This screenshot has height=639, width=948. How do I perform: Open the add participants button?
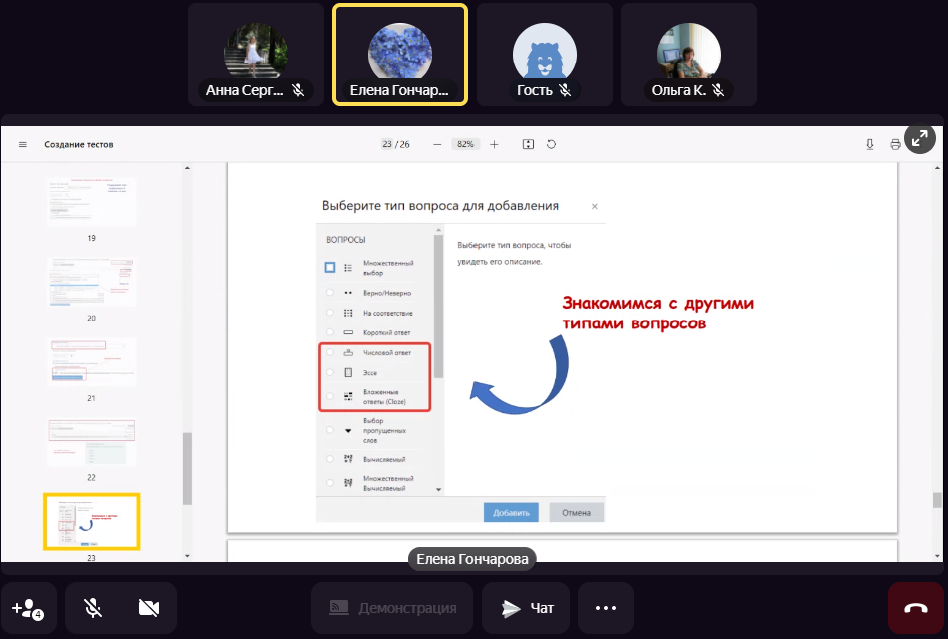click(28, 608)
